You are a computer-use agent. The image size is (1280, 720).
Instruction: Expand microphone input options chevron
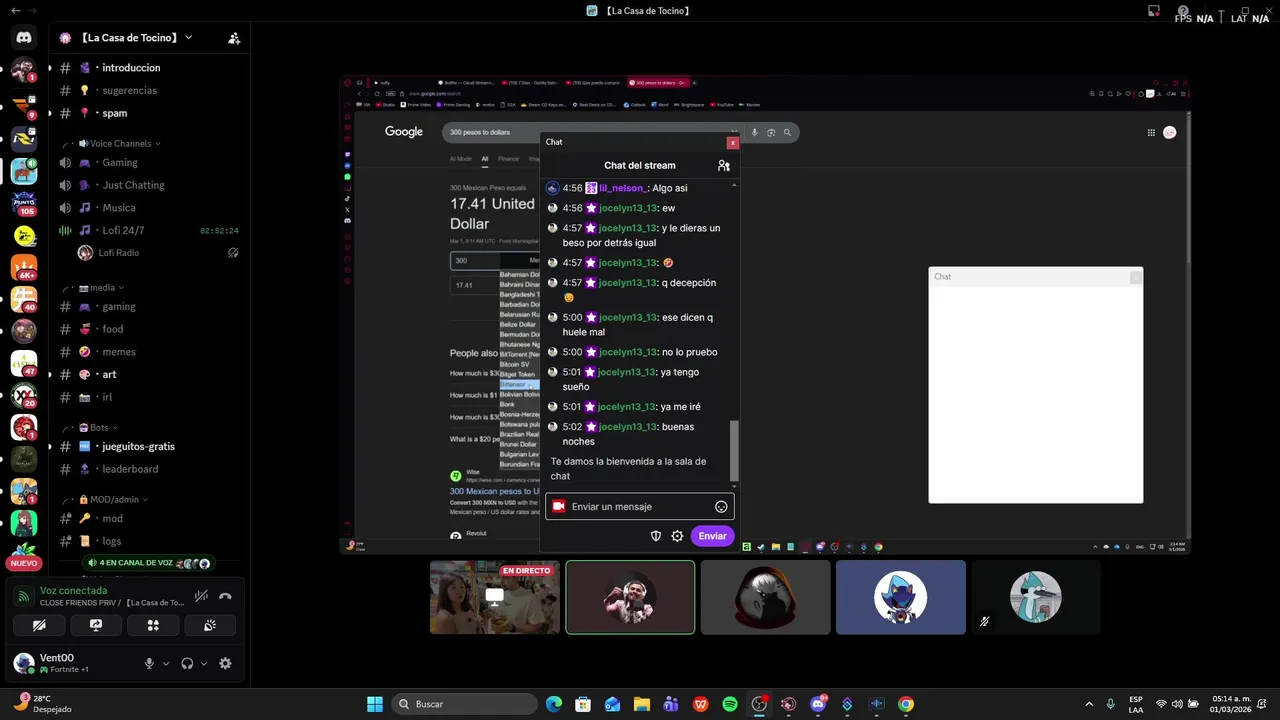point(166,663)
